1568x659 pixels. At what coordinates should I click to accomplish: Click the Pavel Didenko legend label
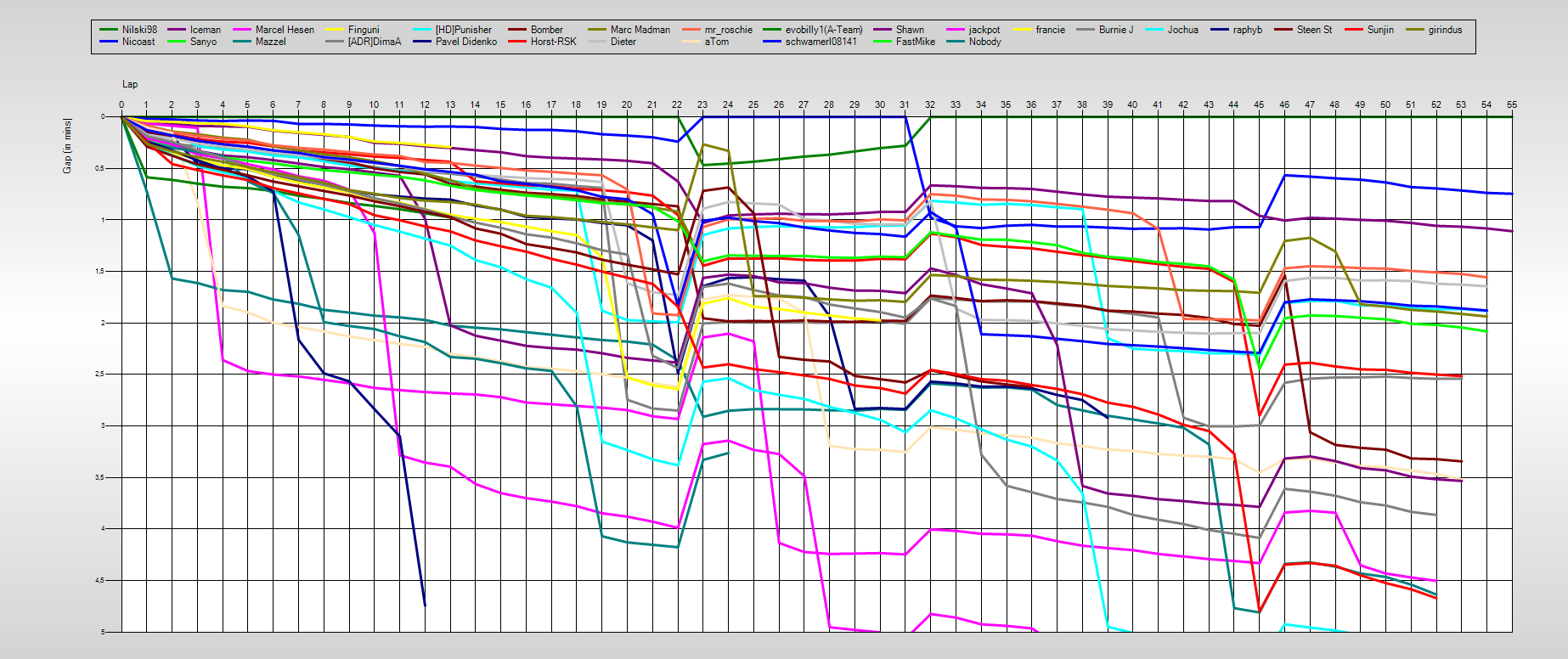pos(465,42)
